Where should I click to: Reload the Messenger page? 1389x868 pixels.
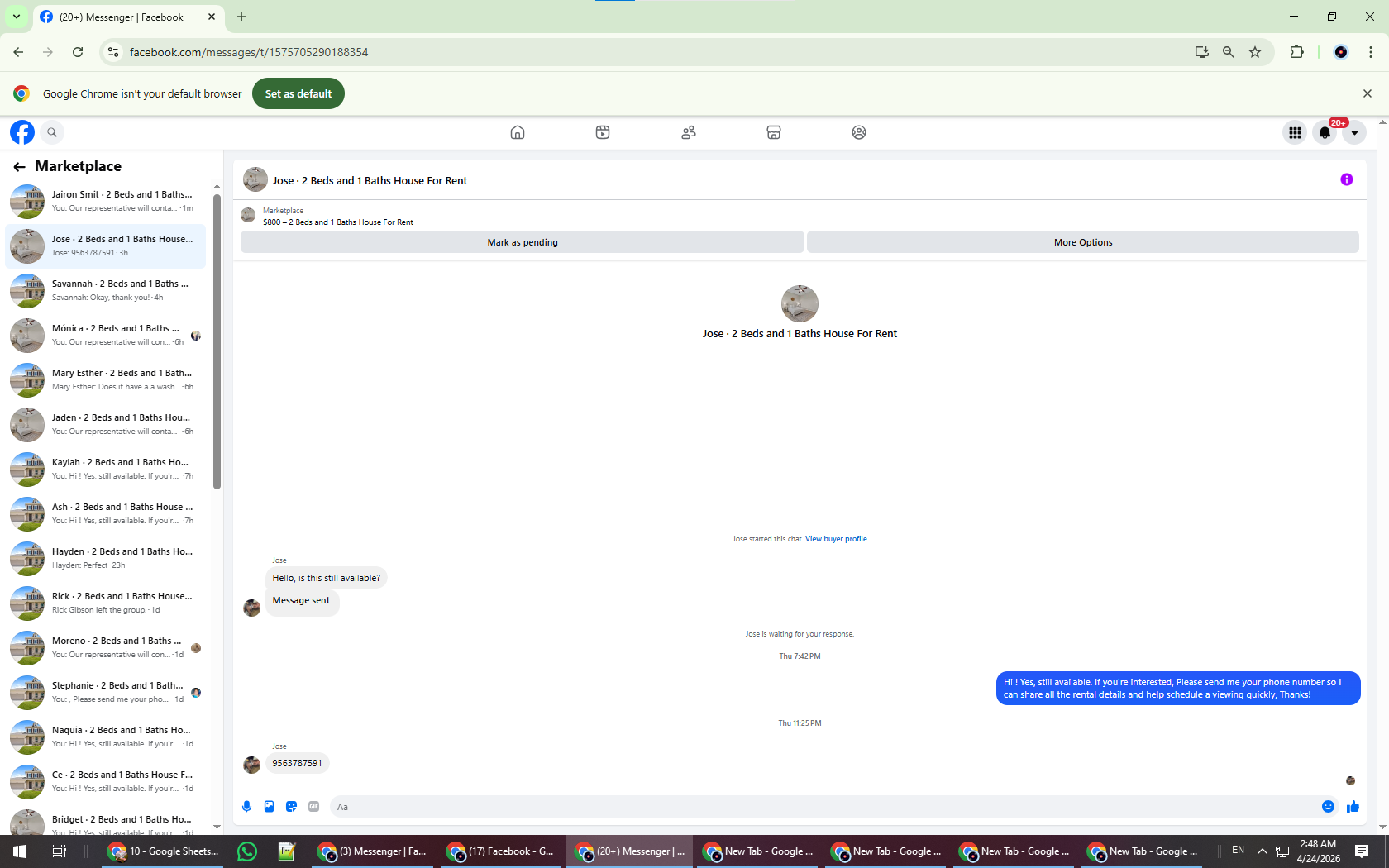click(78, 52)
